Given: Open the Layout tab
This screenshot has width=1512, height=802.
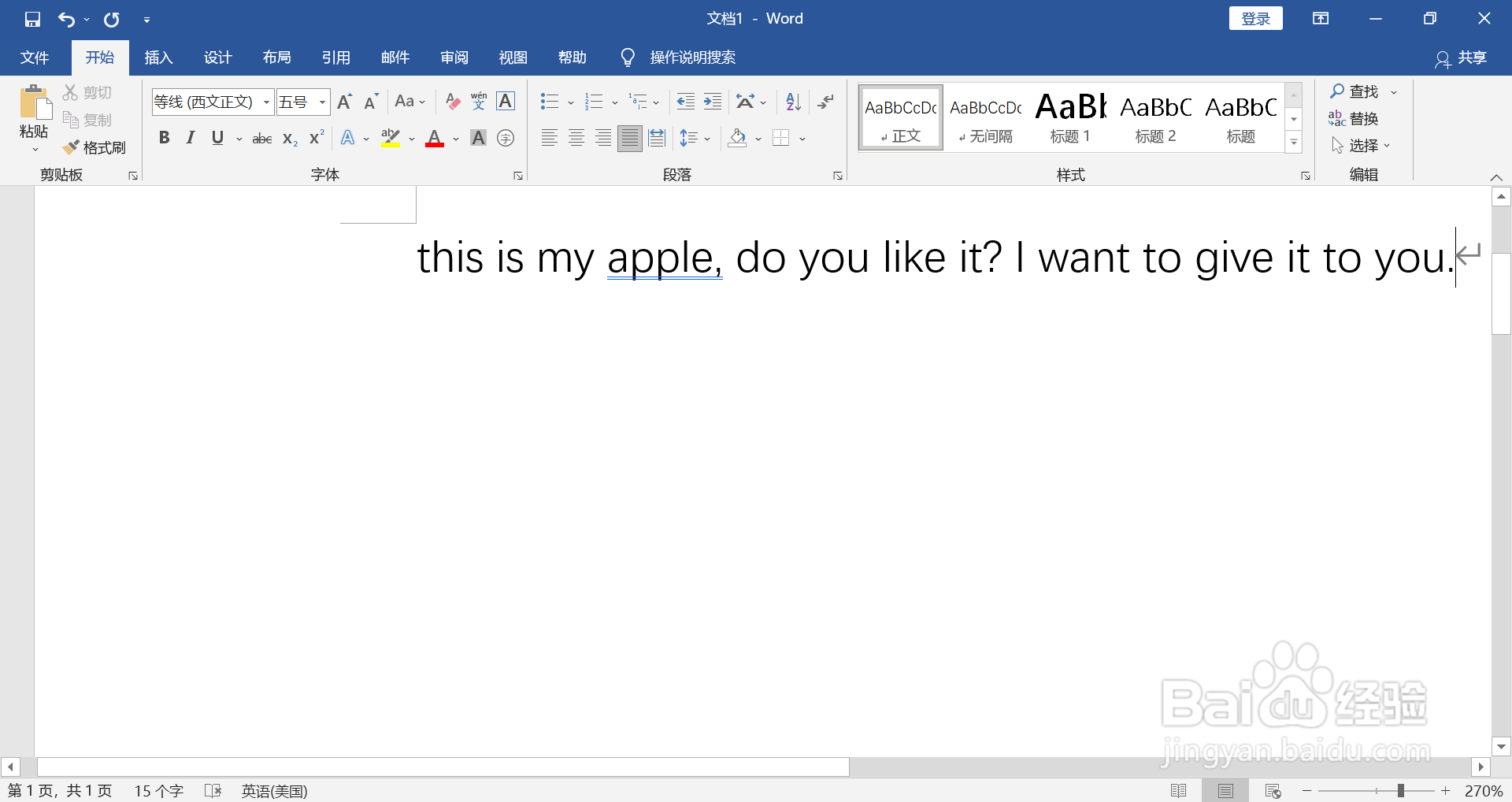Looking at the screenshot, I should point(276,58).
